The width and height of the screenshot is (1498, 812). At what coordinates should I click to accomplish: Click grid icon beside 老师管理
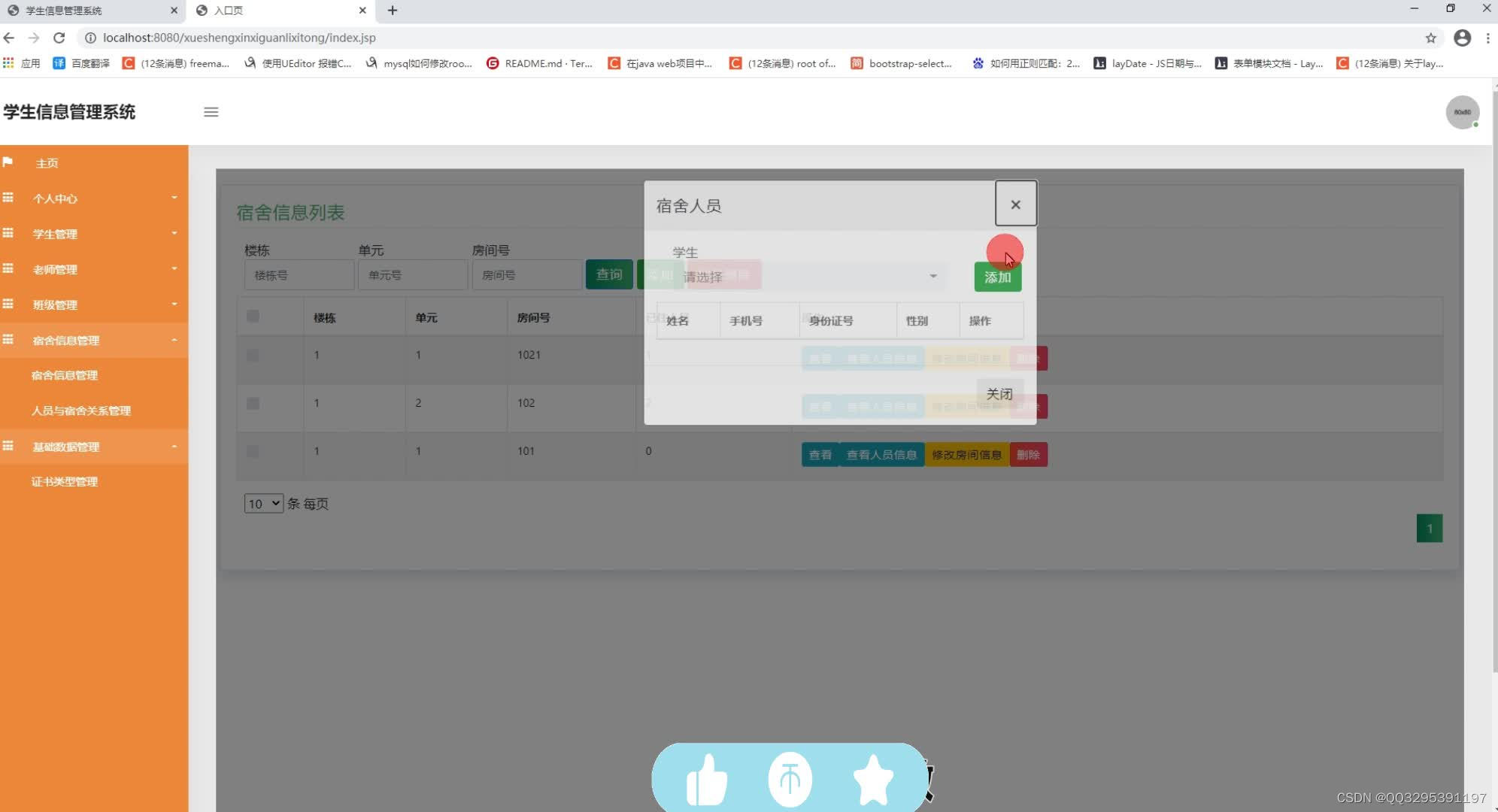tap(8, 268)
